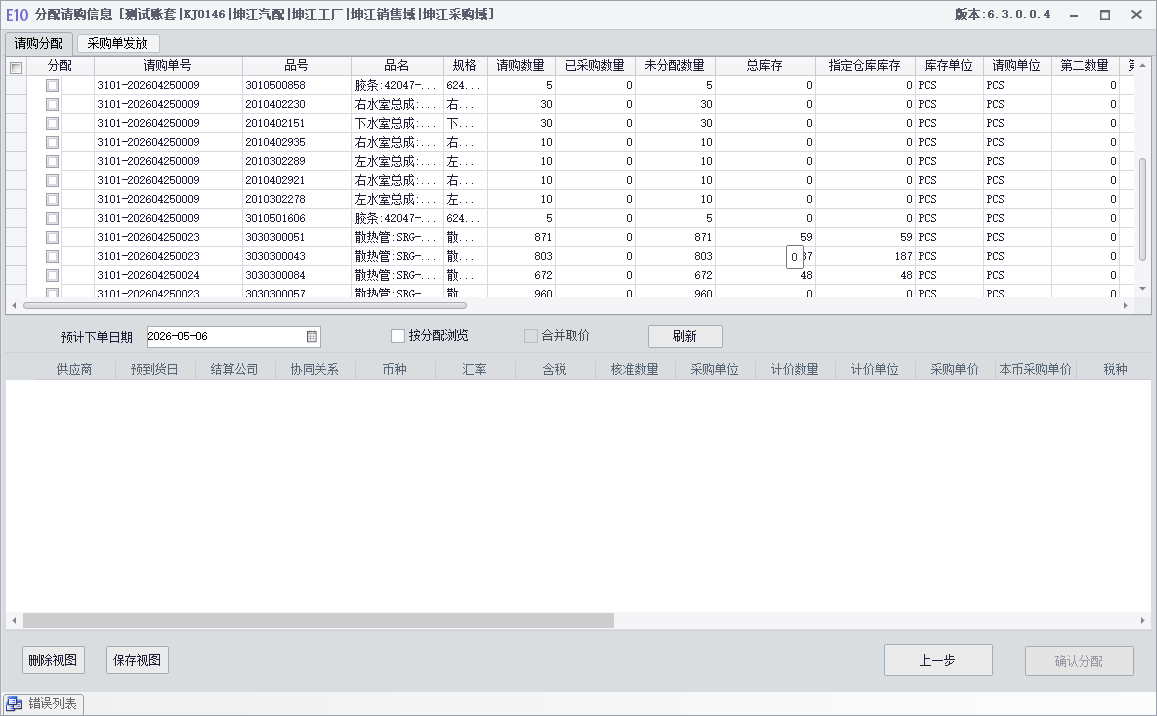Click the 已采购数量 column header

(595, 66)
